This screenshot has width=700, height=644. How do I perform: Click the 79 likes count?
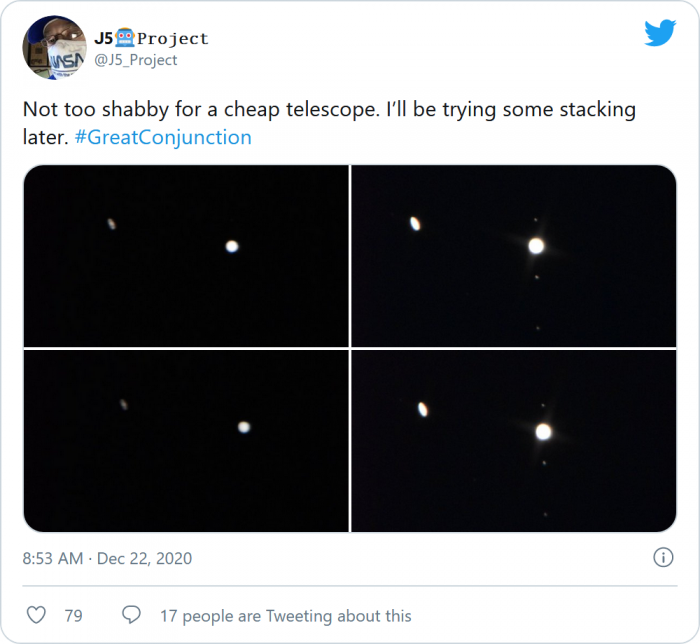click(73, 616)
